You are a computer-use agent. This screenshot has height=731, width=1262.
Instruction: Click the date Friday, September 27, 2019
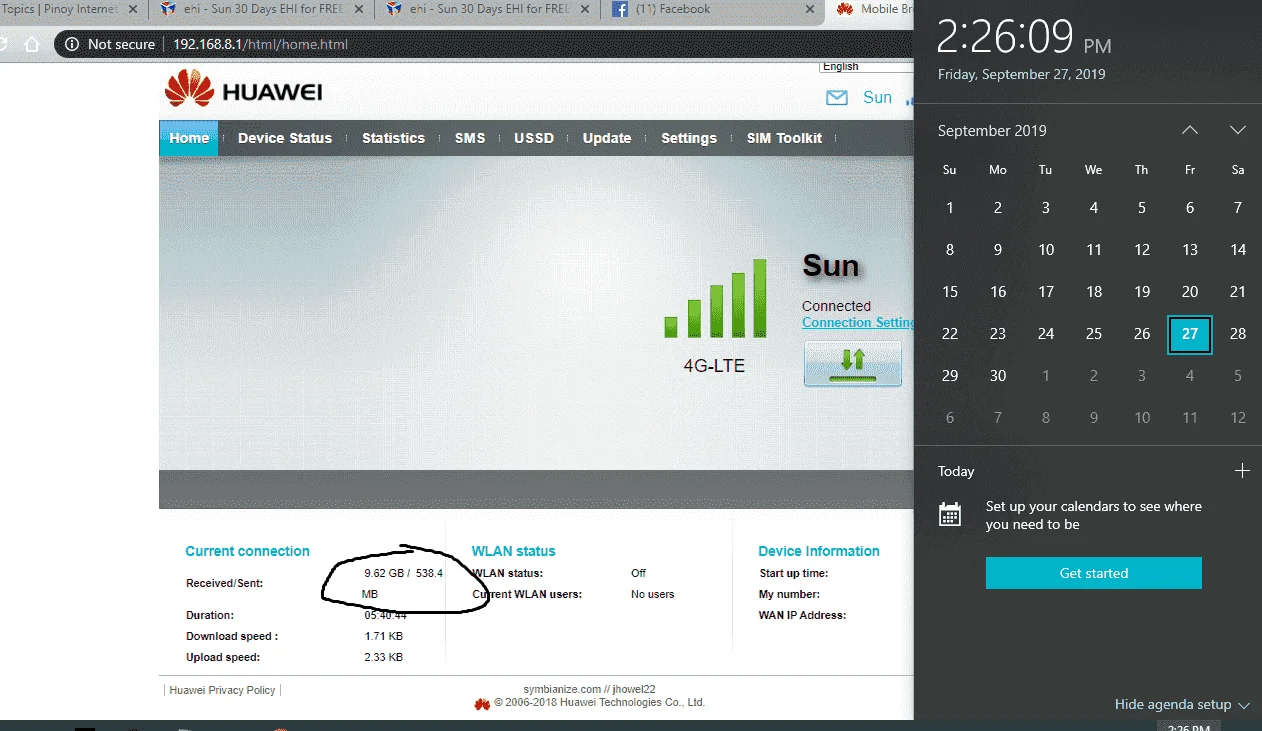1021,75
